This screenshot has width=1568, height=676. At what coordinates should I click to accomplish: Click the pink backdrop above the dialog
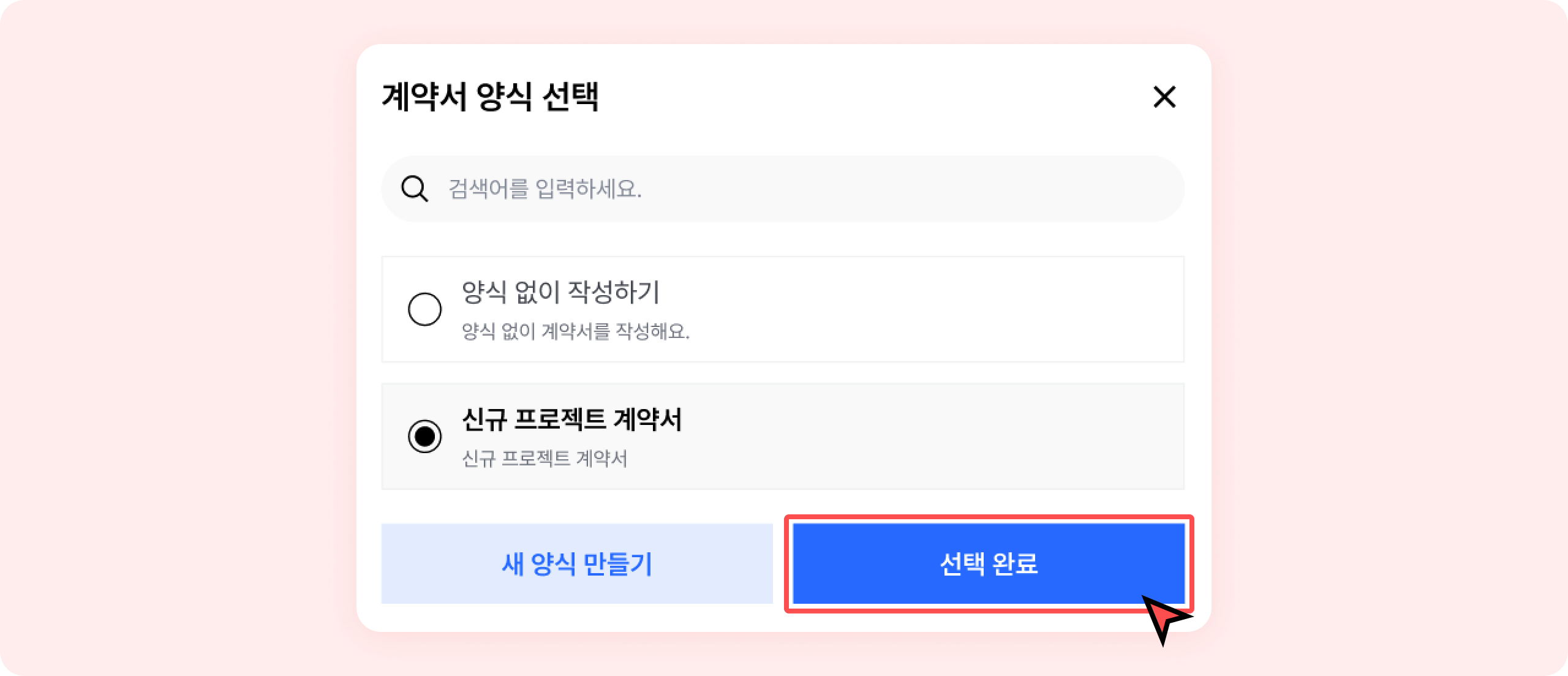click(x=784, y=21)
